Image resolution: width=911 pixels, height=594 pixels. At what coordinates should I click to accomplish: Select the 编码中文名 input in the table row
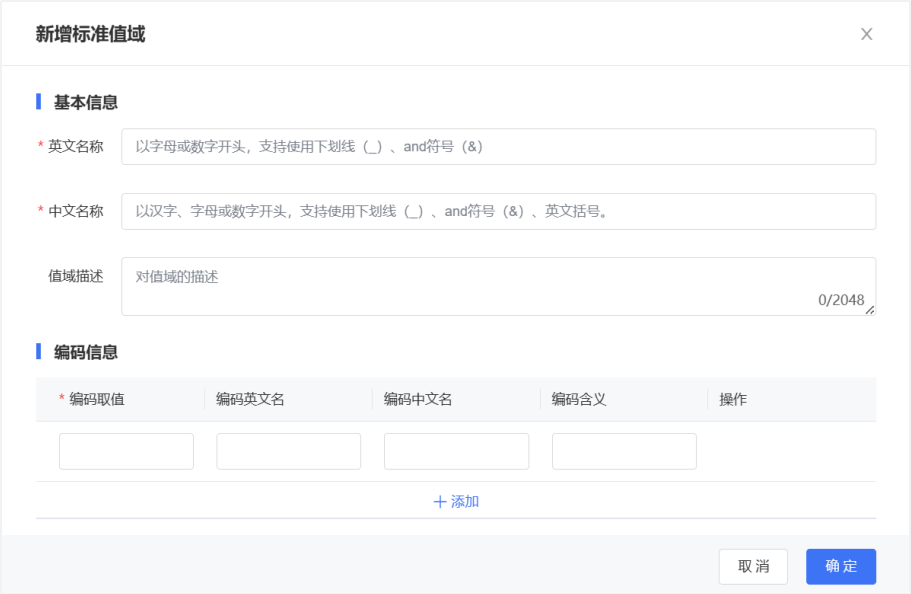[x=456, y=451]
